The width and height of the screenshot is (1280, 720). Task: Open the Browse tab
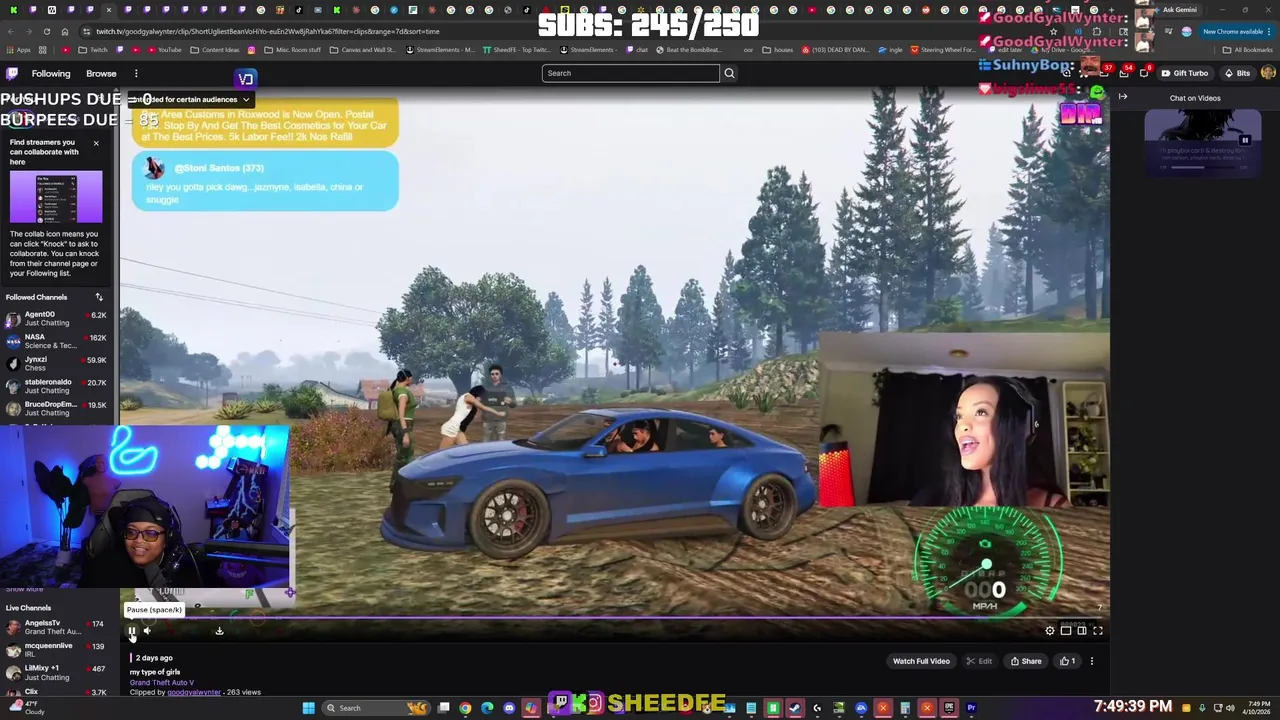click(x=101, y=73)
